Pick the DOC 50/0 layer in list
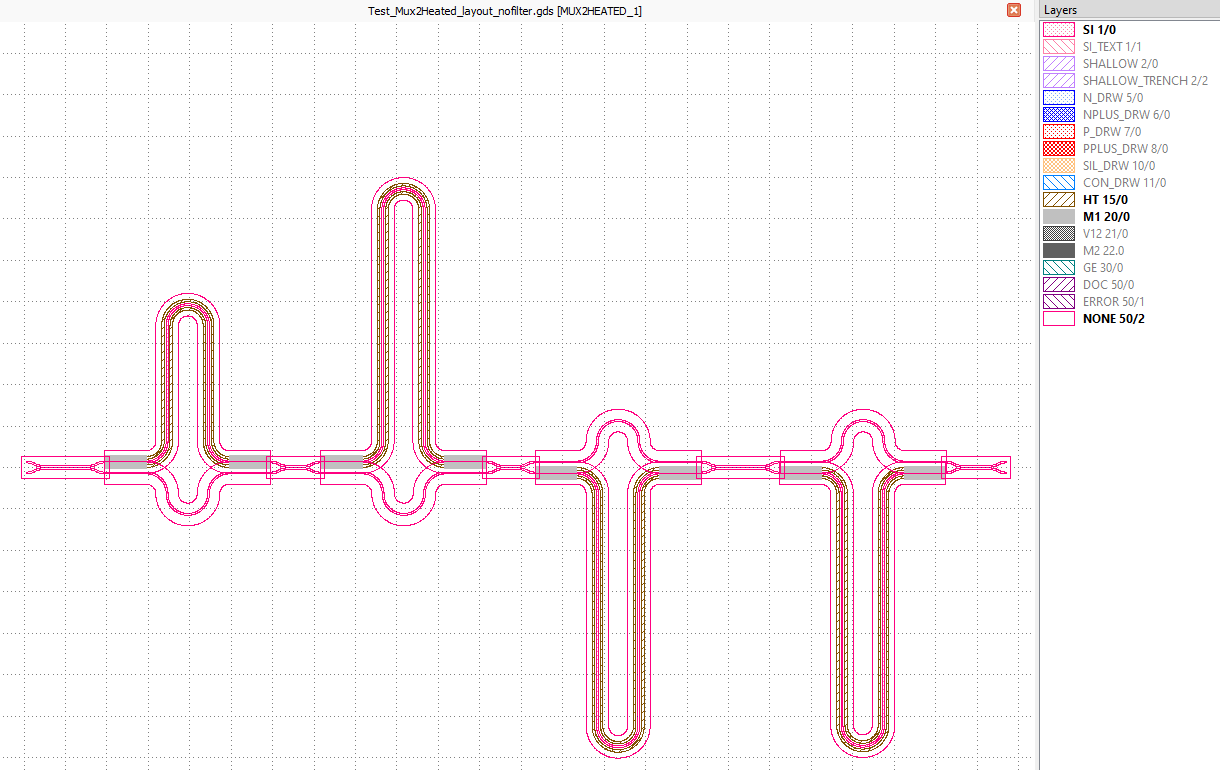The width and height of the screenshot is (1220, 770). click(x=1109, y=285)
